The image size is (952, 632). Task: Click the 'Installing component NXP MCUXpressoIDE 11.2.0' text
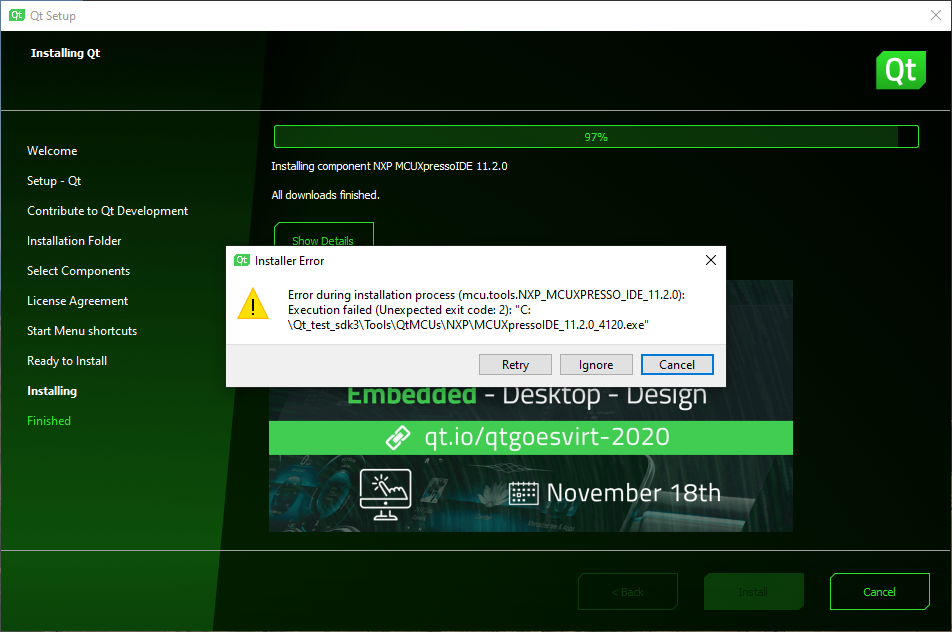pyautogui.click(x=389, y=166)
